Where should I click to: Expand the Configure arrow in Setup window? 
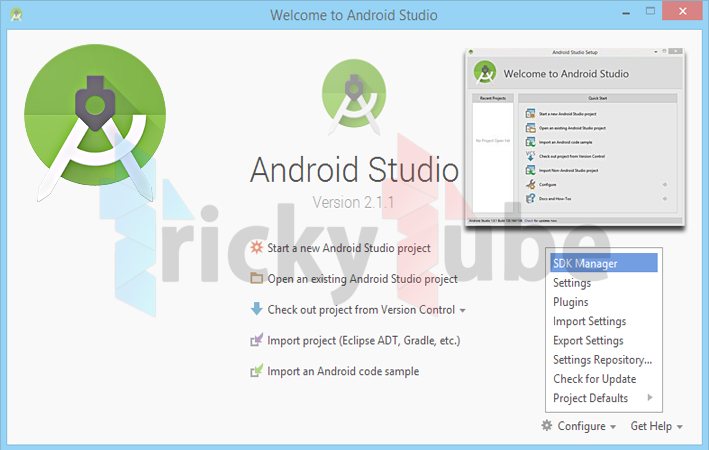point(665,185)
